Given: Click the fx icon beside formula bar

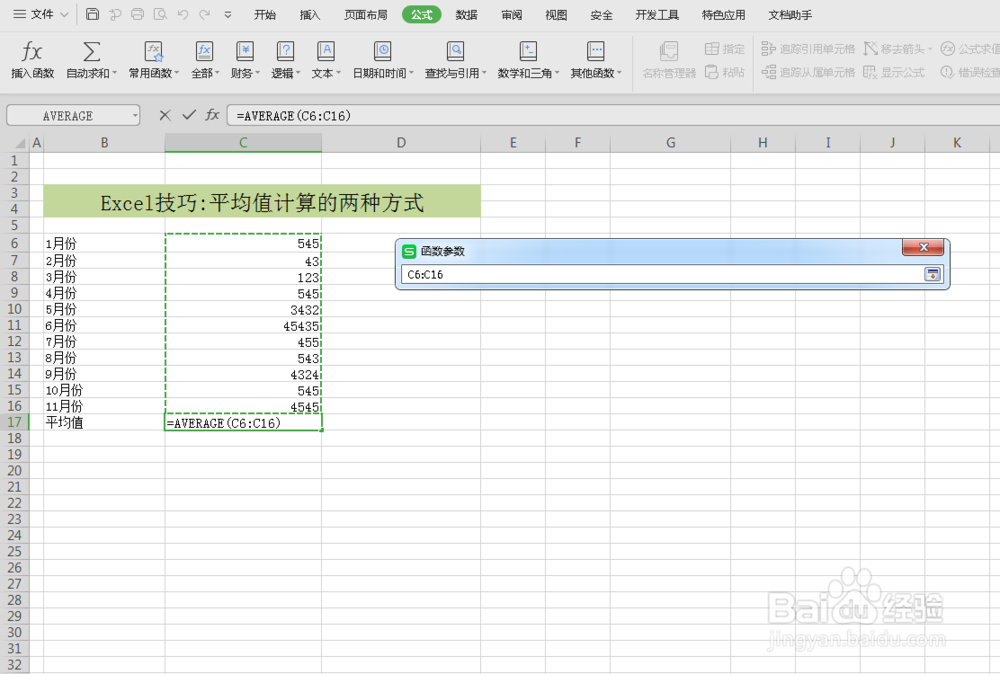Looking at the screenshot, I should coord(212,115).
